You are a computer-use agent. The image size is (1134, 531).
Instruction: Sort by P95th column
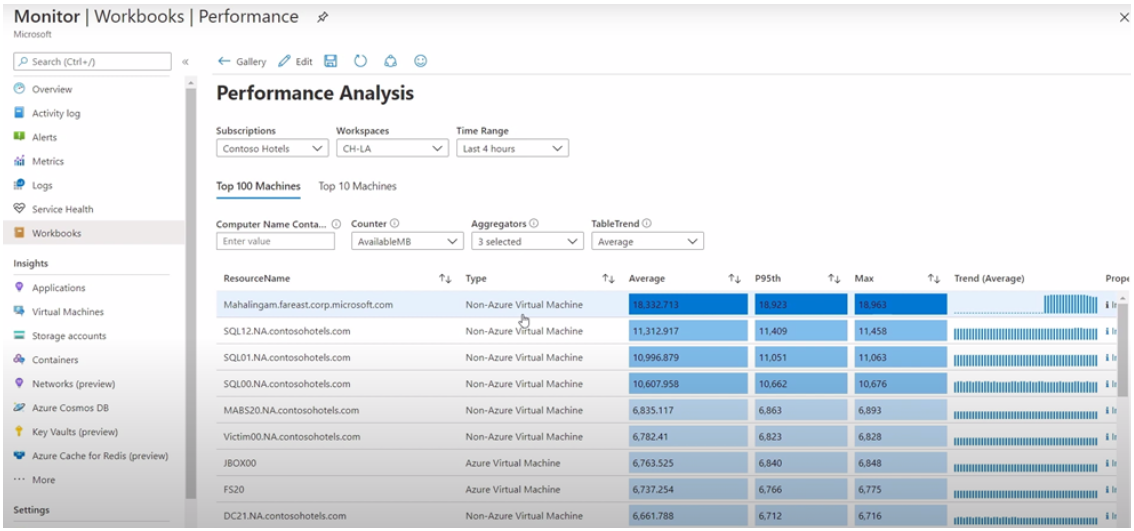(835, 279)
